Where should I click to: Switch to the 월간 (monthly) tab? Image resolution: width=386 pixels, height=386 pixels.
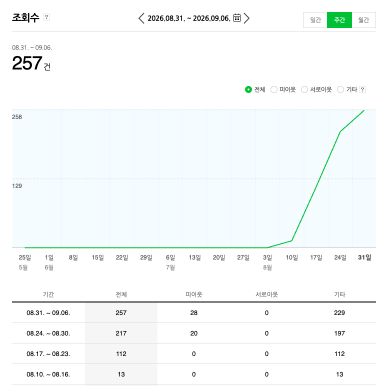tap(364, 20)
